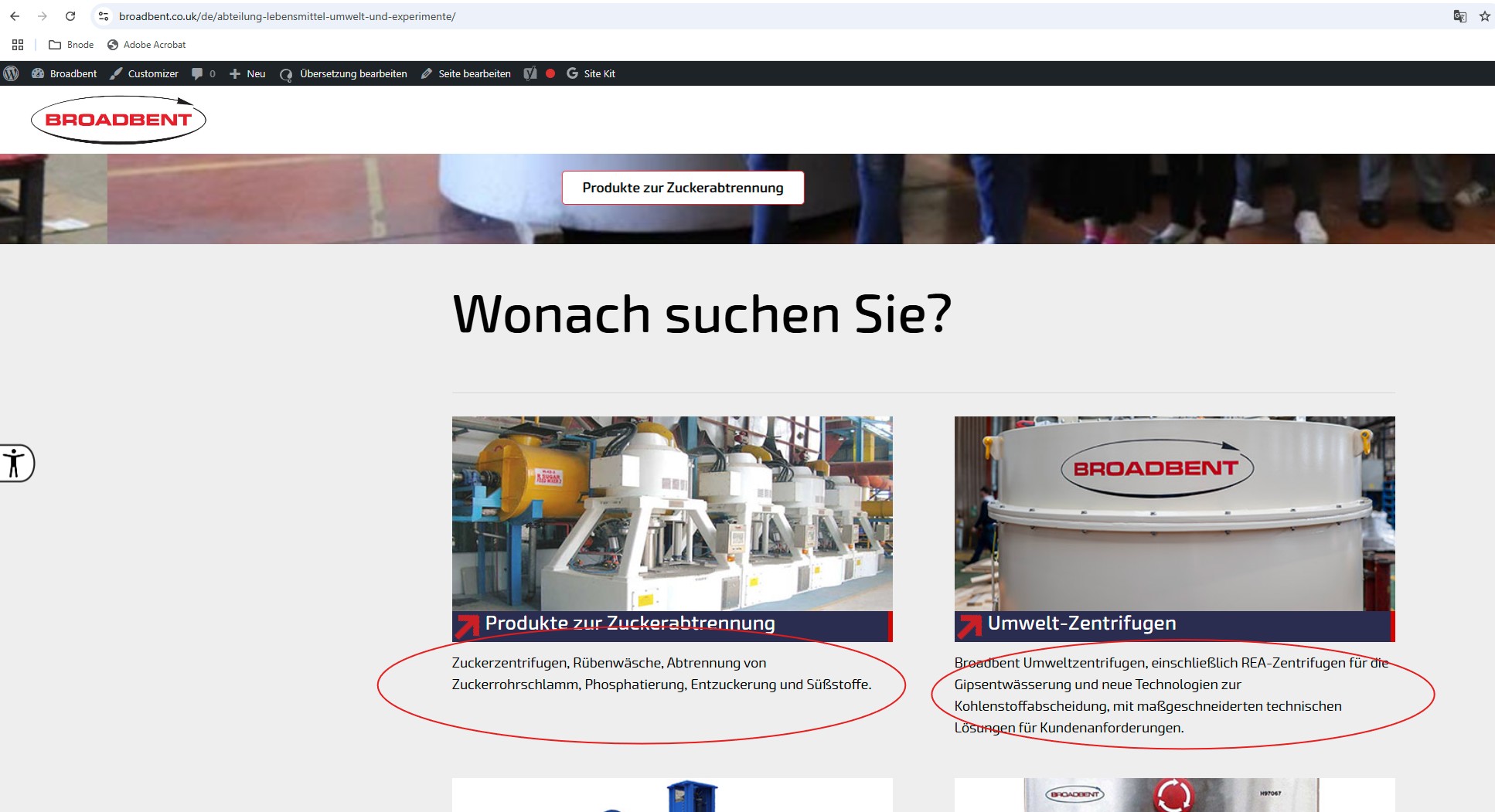Click the "Wonach suchen Sie?" heading
Image resolution: width=1495 pixels, height=812 pixels.
(702, 314)
